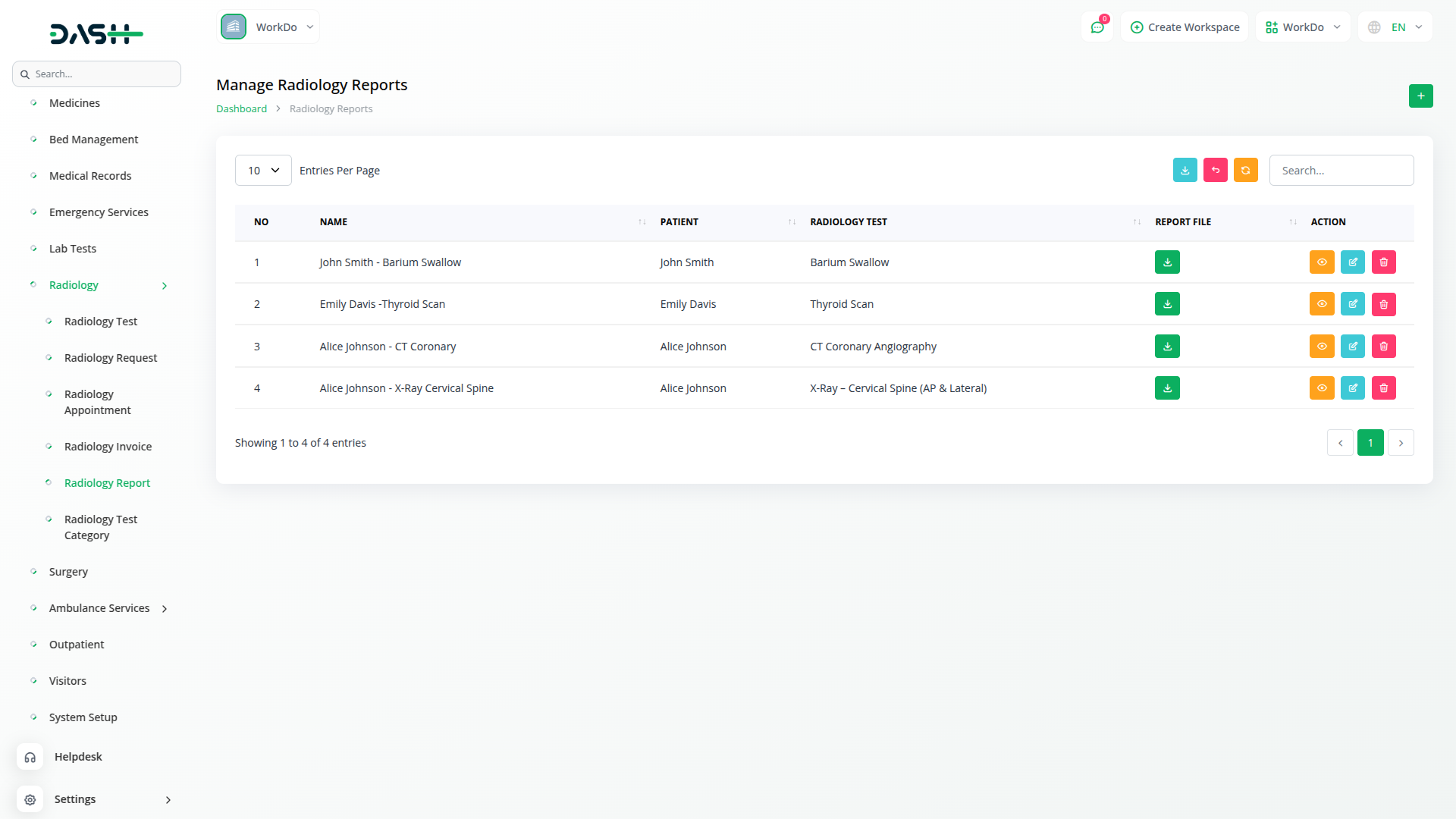Screen dimensions: 1456x819
Task: Click the table search input field
Action: click(1341, 171)
